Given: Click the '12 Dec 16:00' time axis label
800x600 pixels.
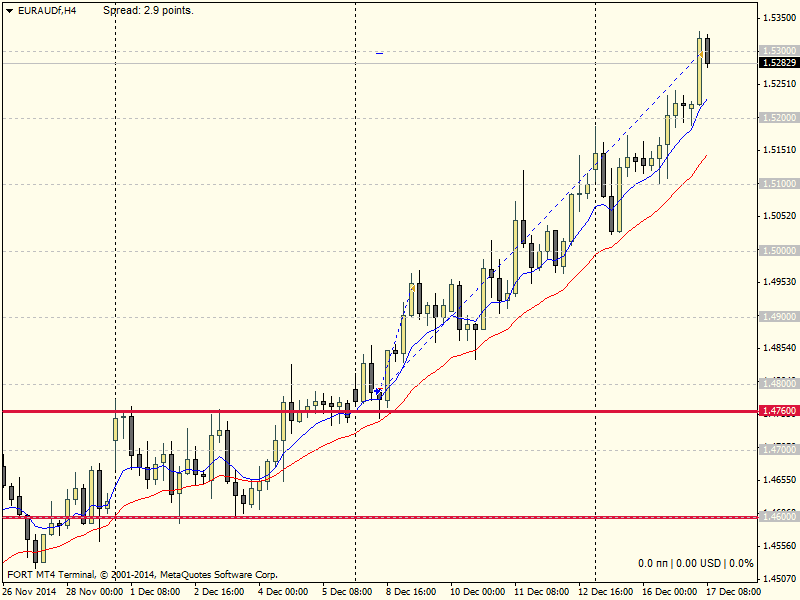Looking at the screenshot, I should (605, 592).
